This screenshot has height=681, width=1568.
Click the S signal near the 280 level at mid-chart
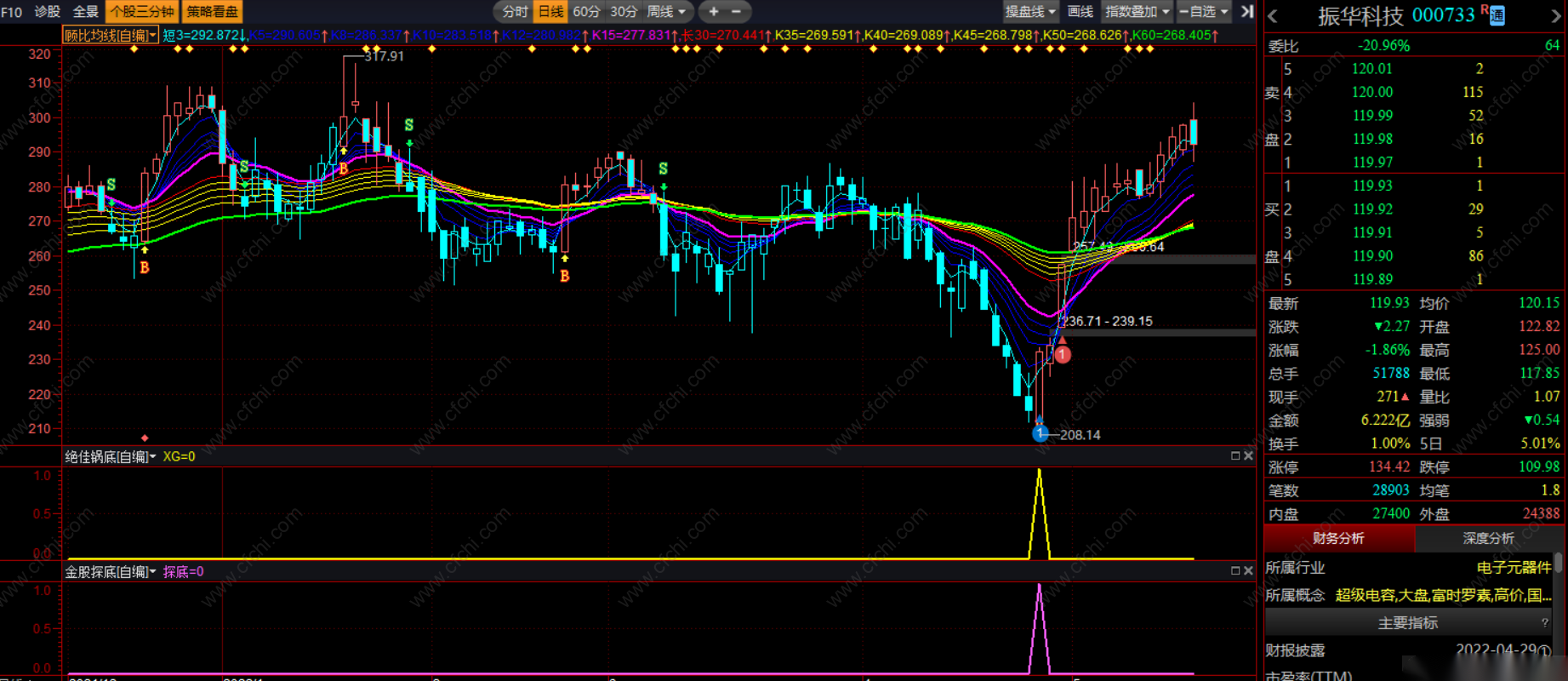(x=664, y=169)
